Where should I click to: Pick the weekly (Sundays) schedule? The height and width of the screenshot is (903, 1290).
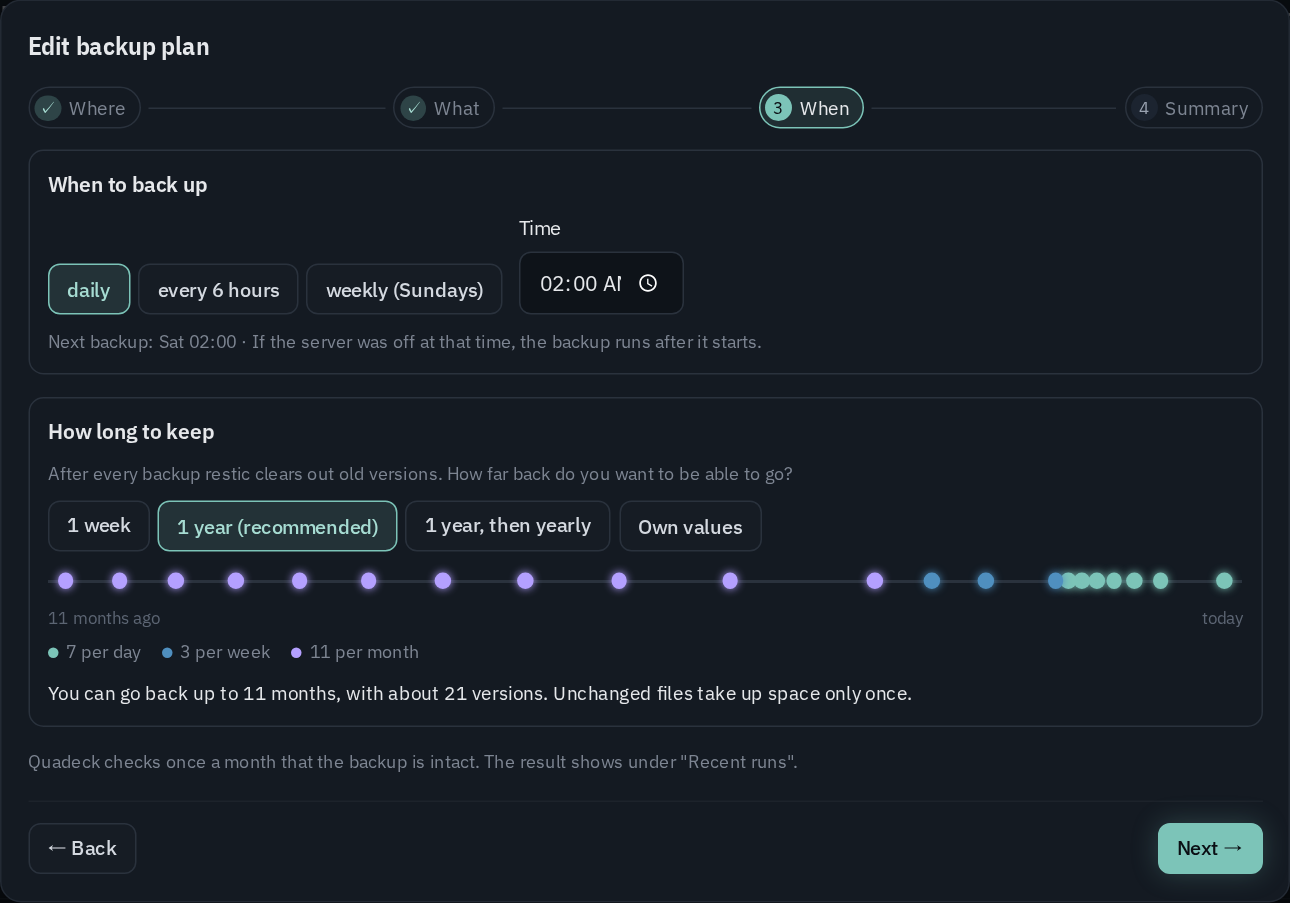[x=404, y=289]
